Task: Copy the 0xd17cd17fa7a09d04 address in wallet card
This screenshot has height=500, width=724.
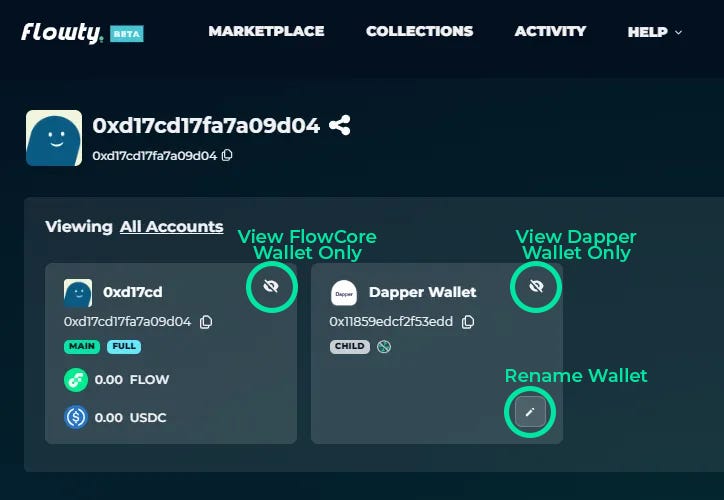Action: pyautogui.click(x=206, y=322)
